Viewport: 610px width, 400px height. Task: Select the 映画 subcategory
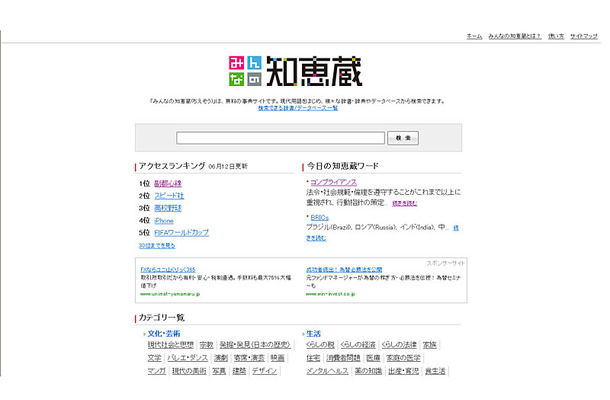pos(277,358)
